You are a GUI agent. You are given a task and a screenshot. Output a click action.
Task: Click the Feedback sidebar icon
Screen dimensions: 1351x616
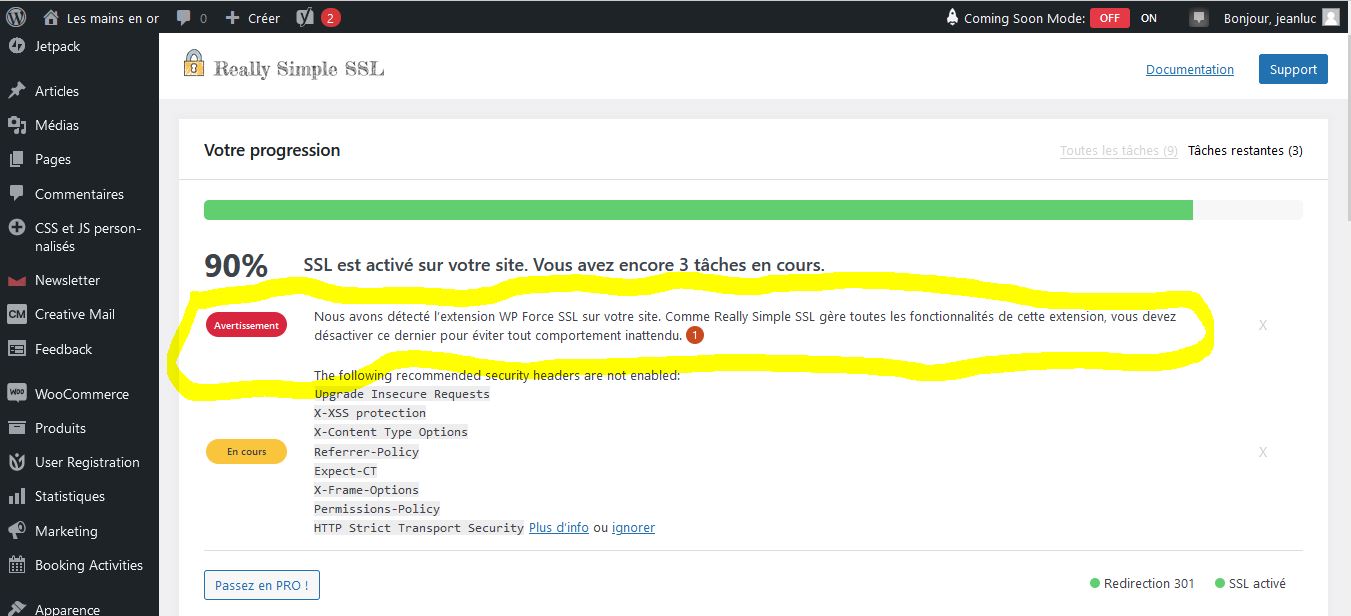coord(16,349)
